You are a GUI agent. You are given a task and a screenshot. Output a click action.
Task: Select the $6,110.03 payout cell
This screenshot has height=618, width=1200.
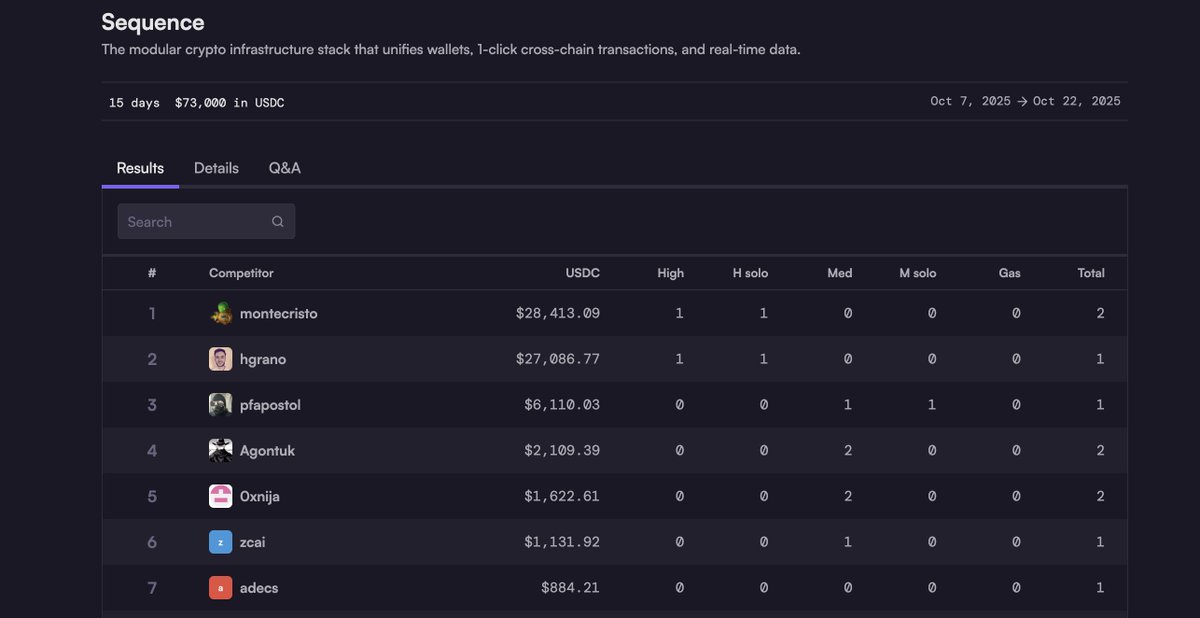pos(562,405)
